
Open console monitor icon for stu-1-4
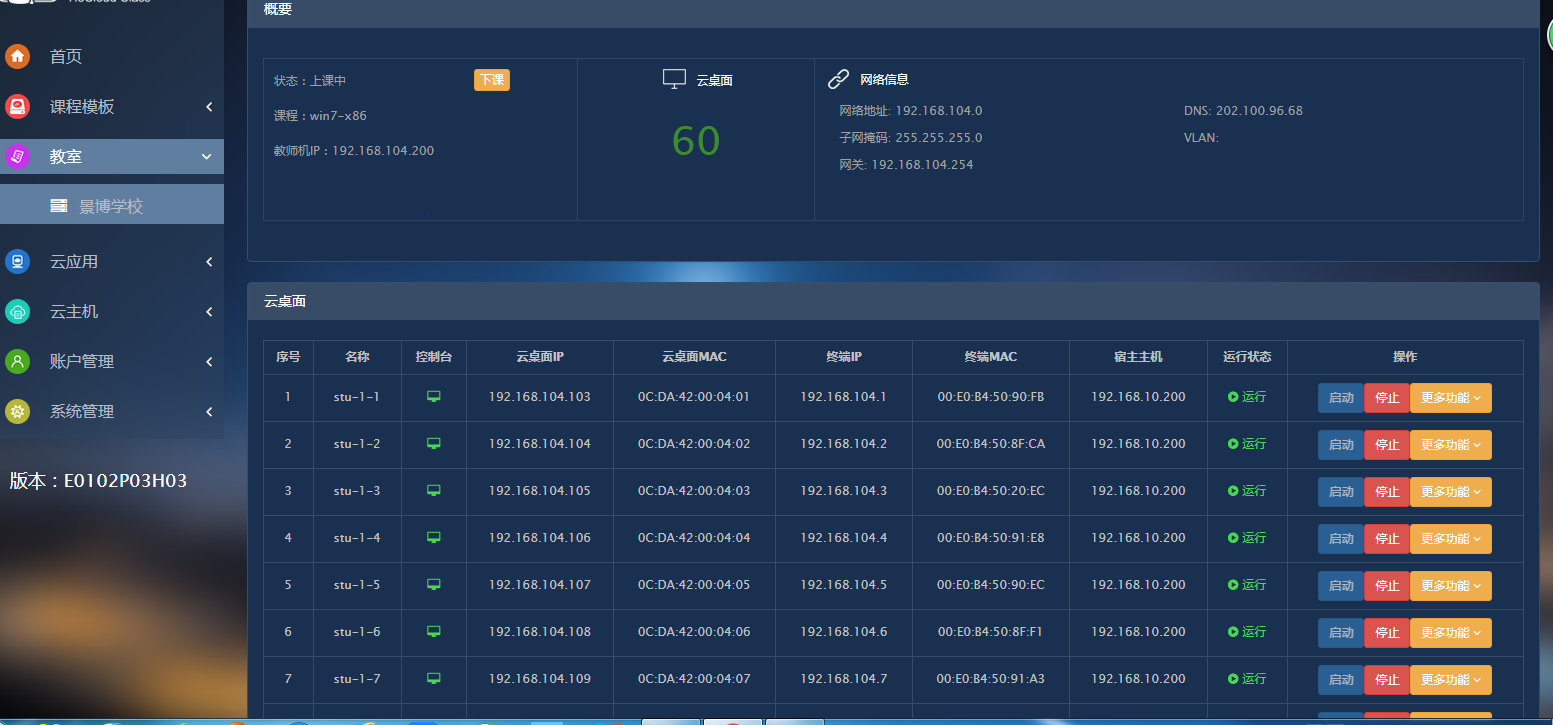[x=434, y=538]
